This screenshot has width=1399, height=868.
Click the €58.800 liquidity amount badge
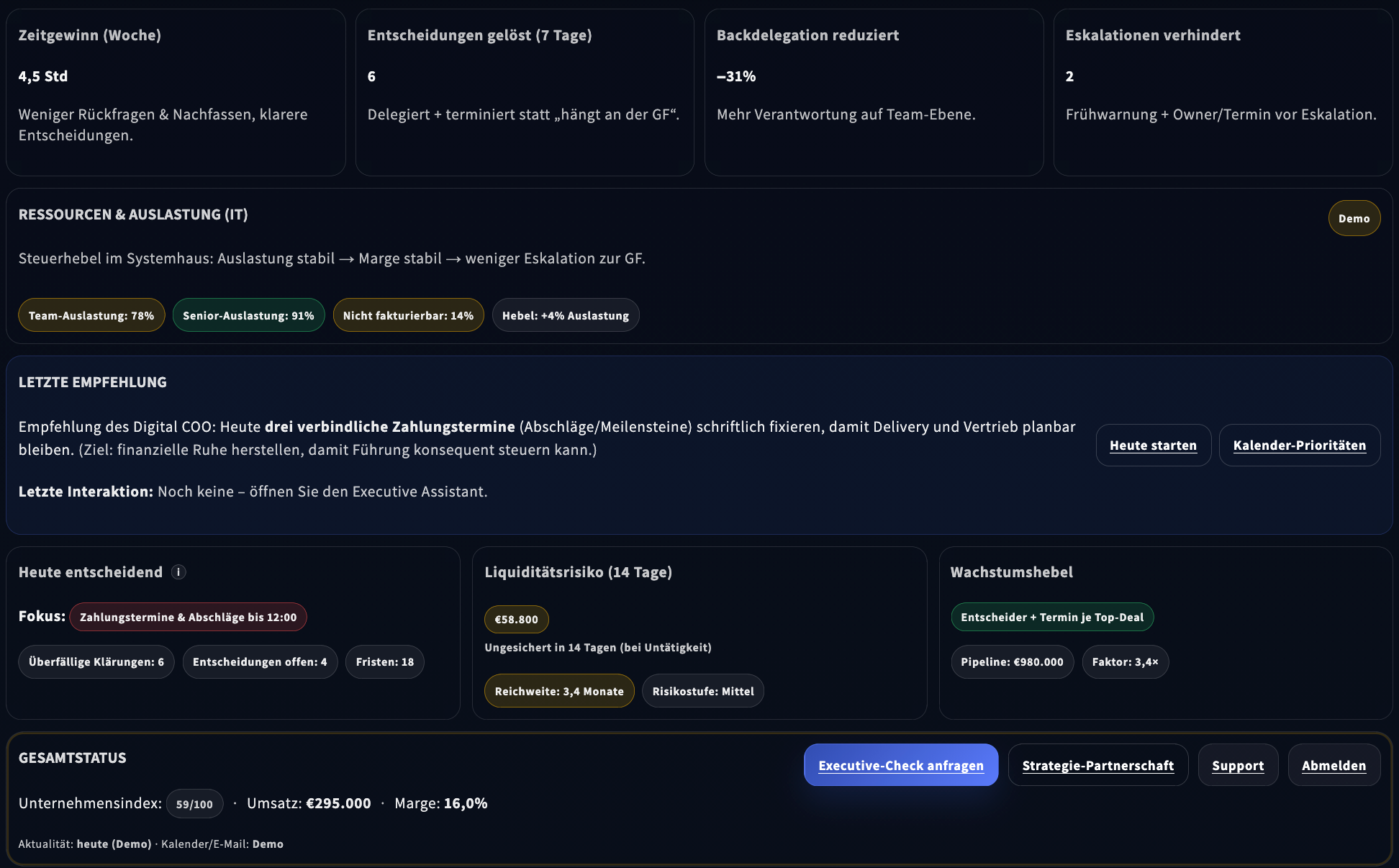tap(516, 619)
